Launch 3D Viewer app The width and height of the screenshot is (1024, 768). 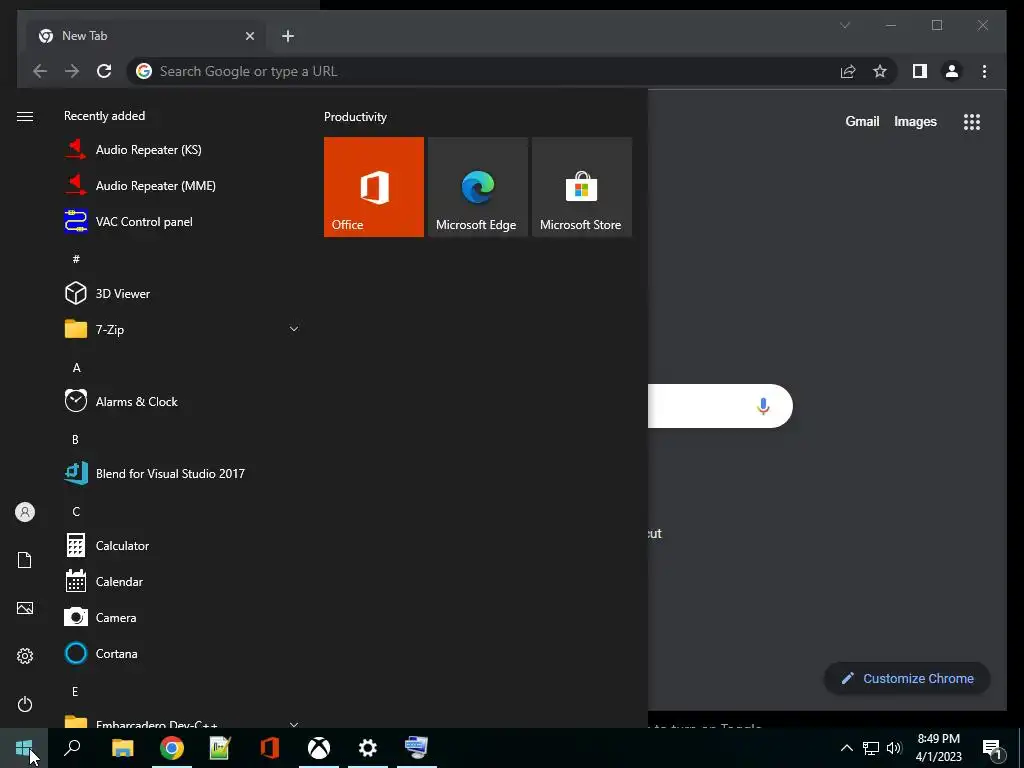(x=182, y=293)
